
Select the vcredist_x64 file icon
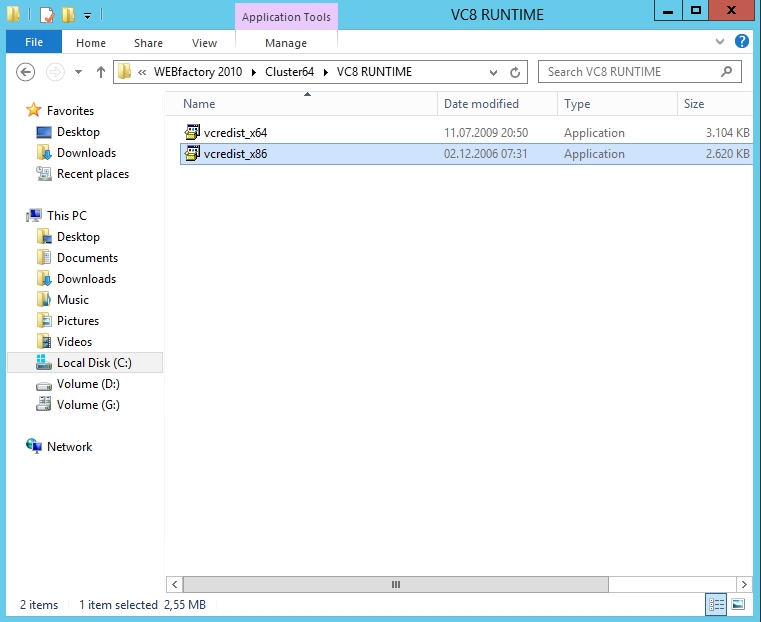192,132
